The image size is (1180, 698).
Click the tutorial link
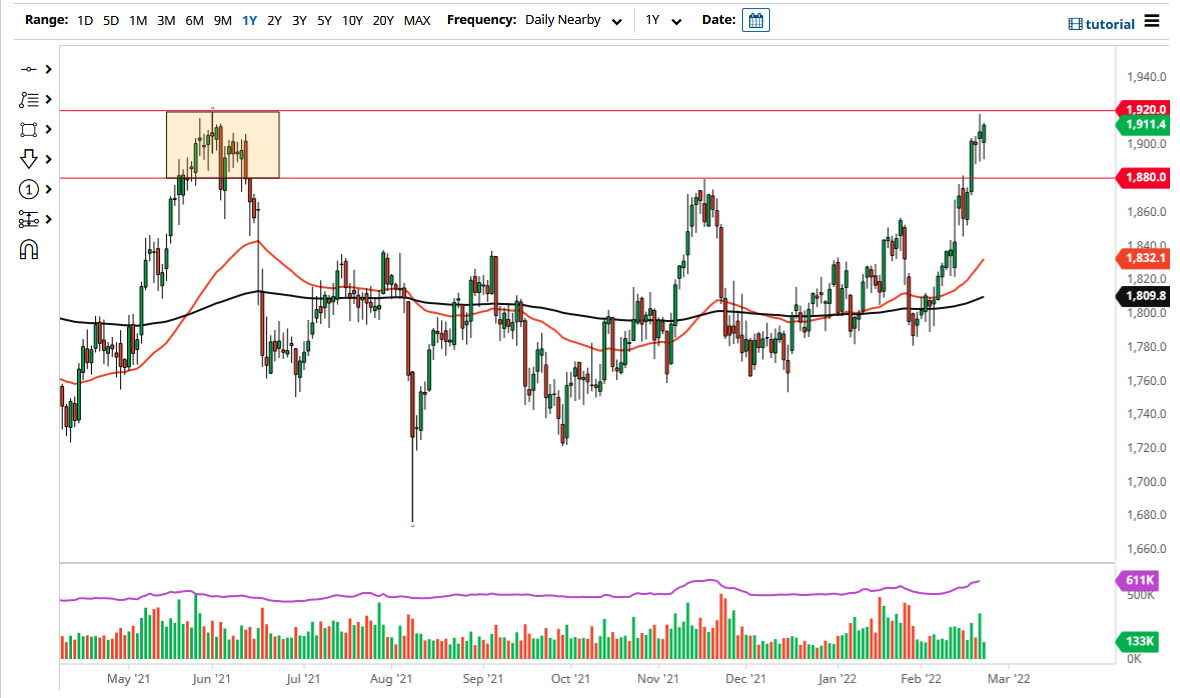[1110, 22]
